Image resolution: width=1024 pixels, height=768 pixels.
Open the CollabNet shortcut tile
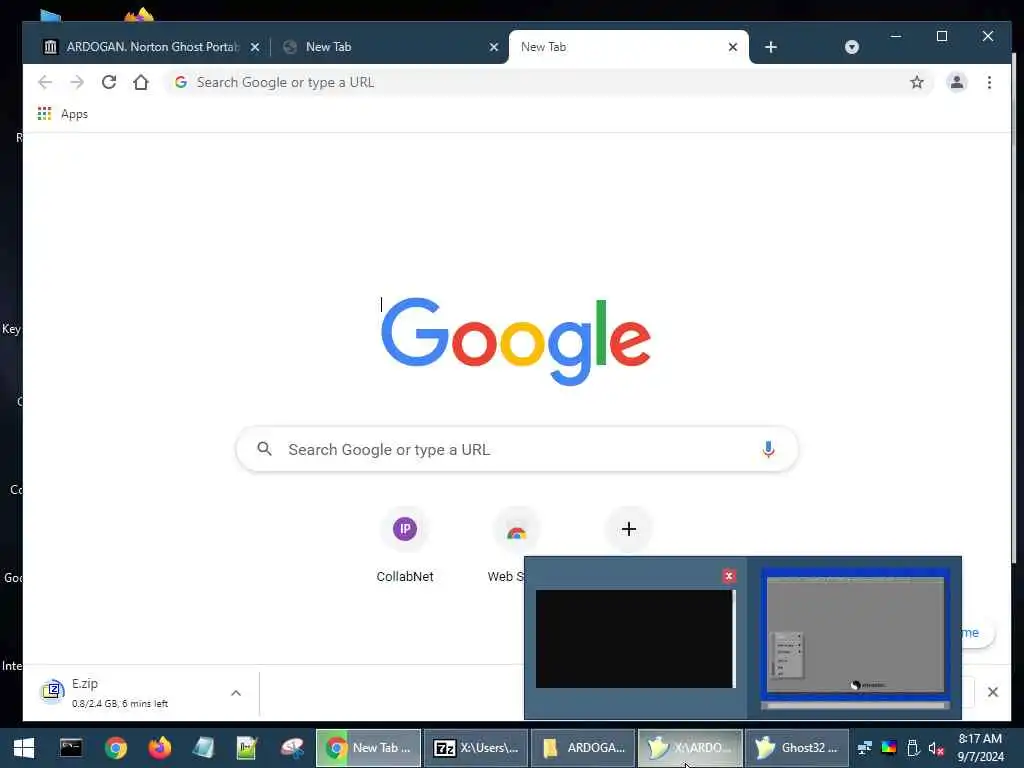click(405, 545)
